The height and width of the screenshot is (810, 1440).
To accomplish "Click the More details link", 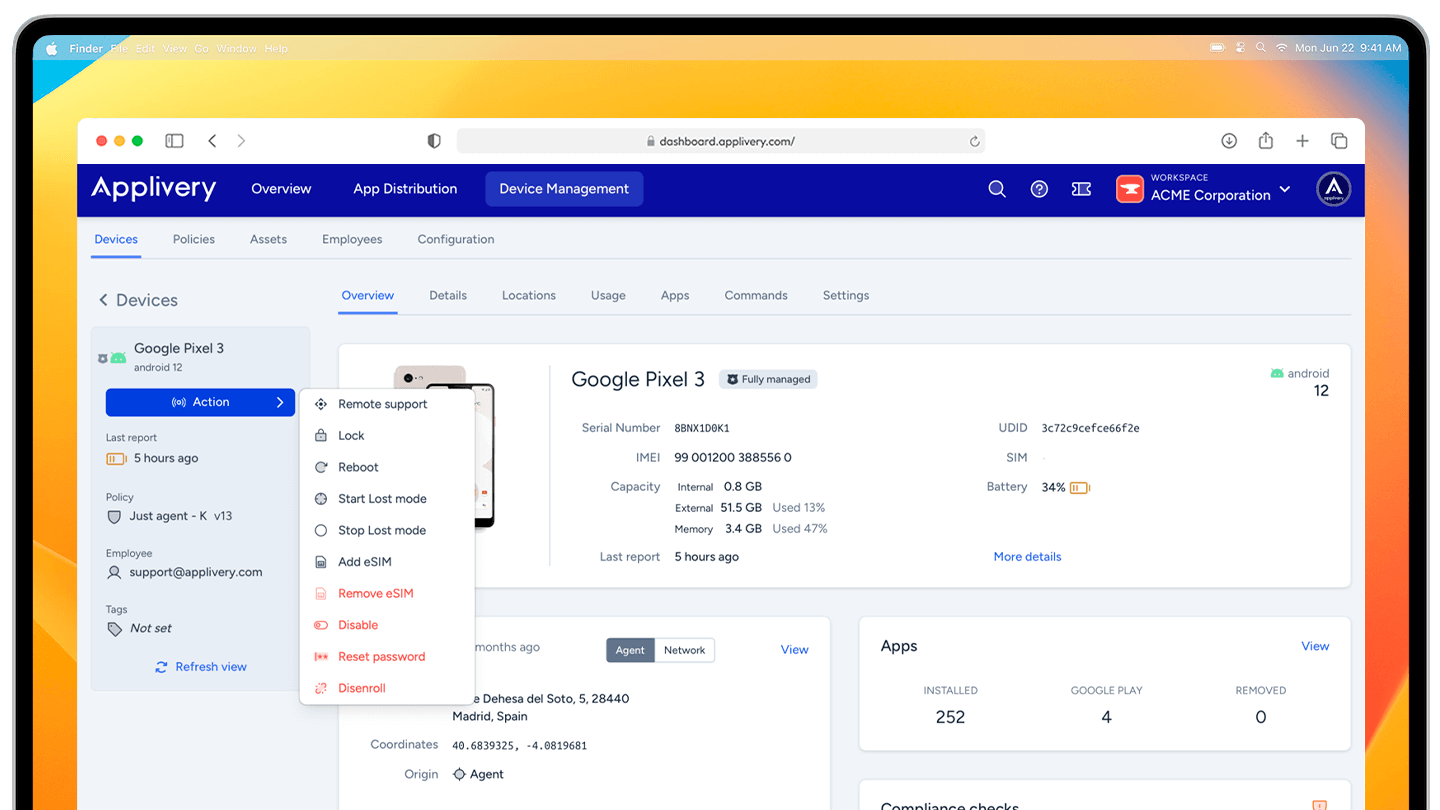I will (x=1027, y=557).
